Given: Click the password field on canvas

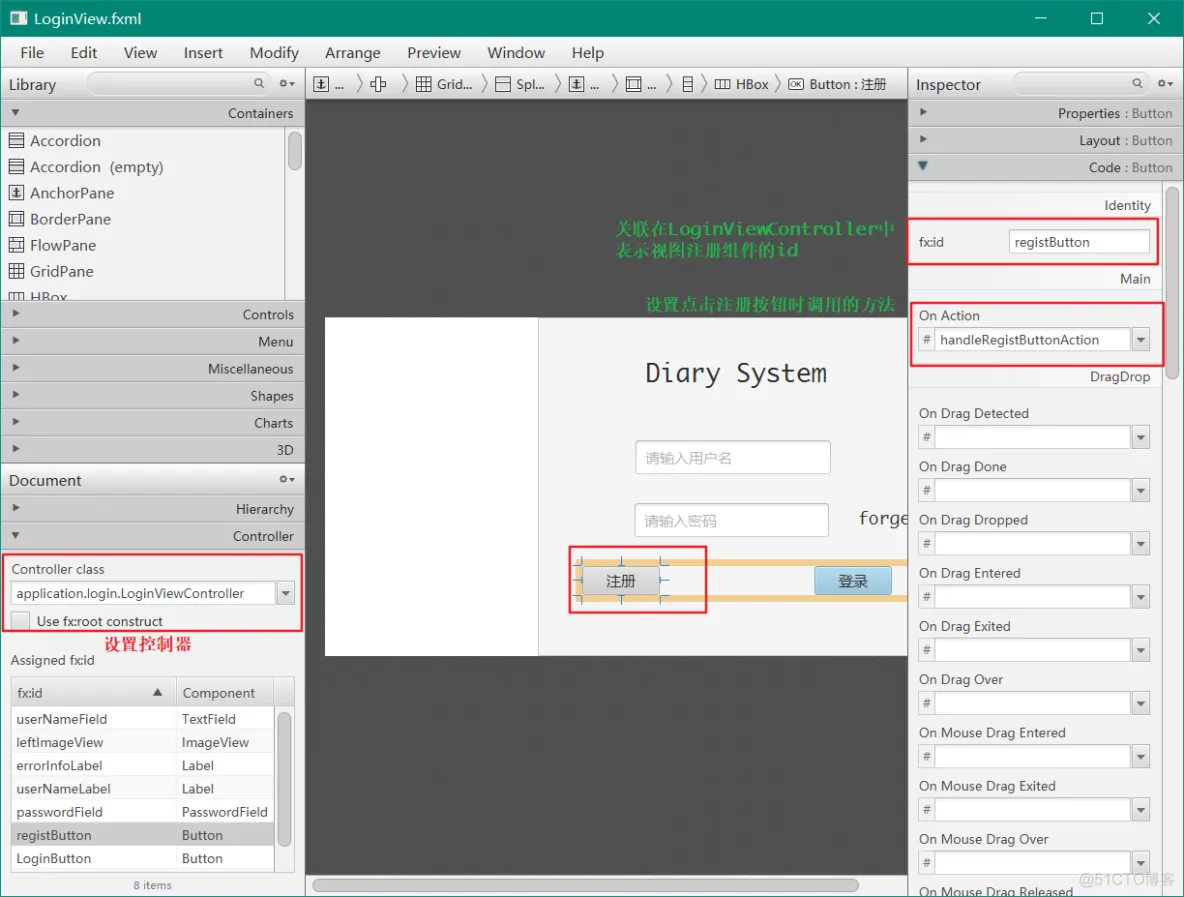Looking at the screenshot, I should [731, 520].
